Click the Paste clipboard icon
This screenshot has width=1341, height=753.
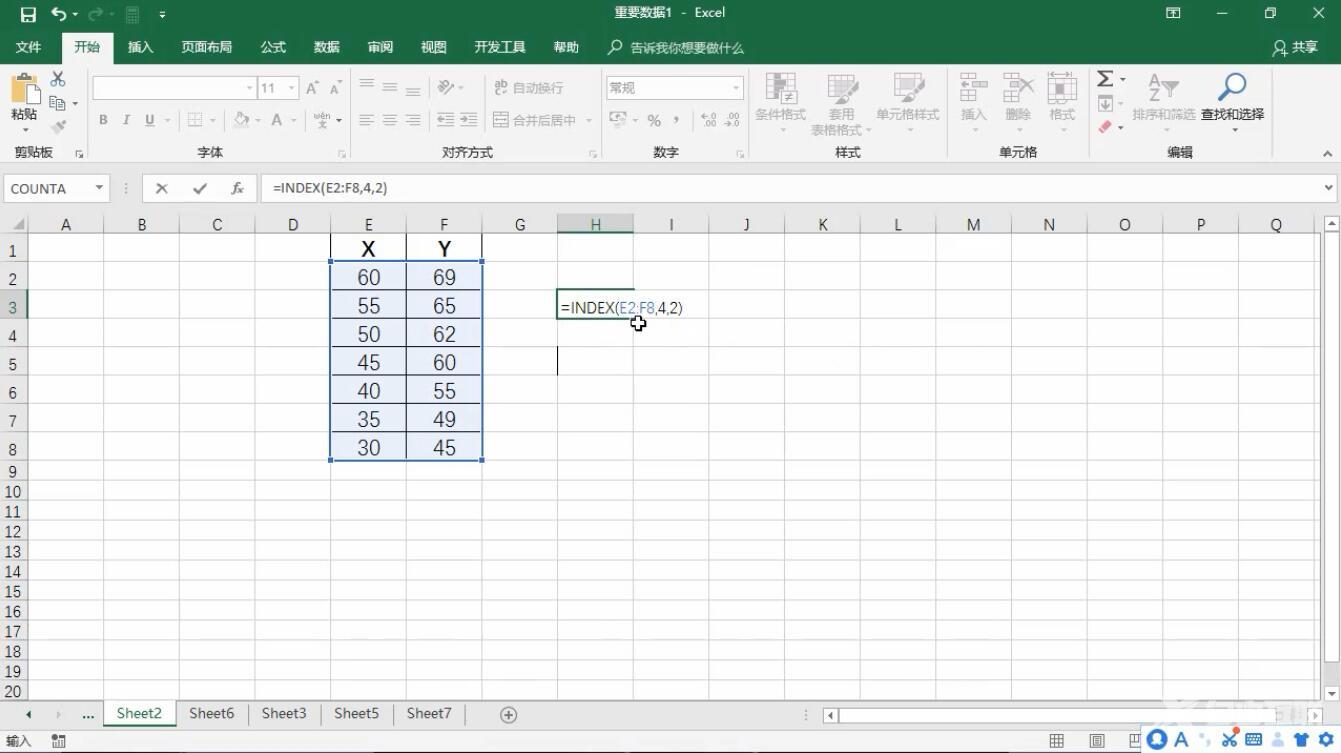pyautogui.click(x=24, y=89)
